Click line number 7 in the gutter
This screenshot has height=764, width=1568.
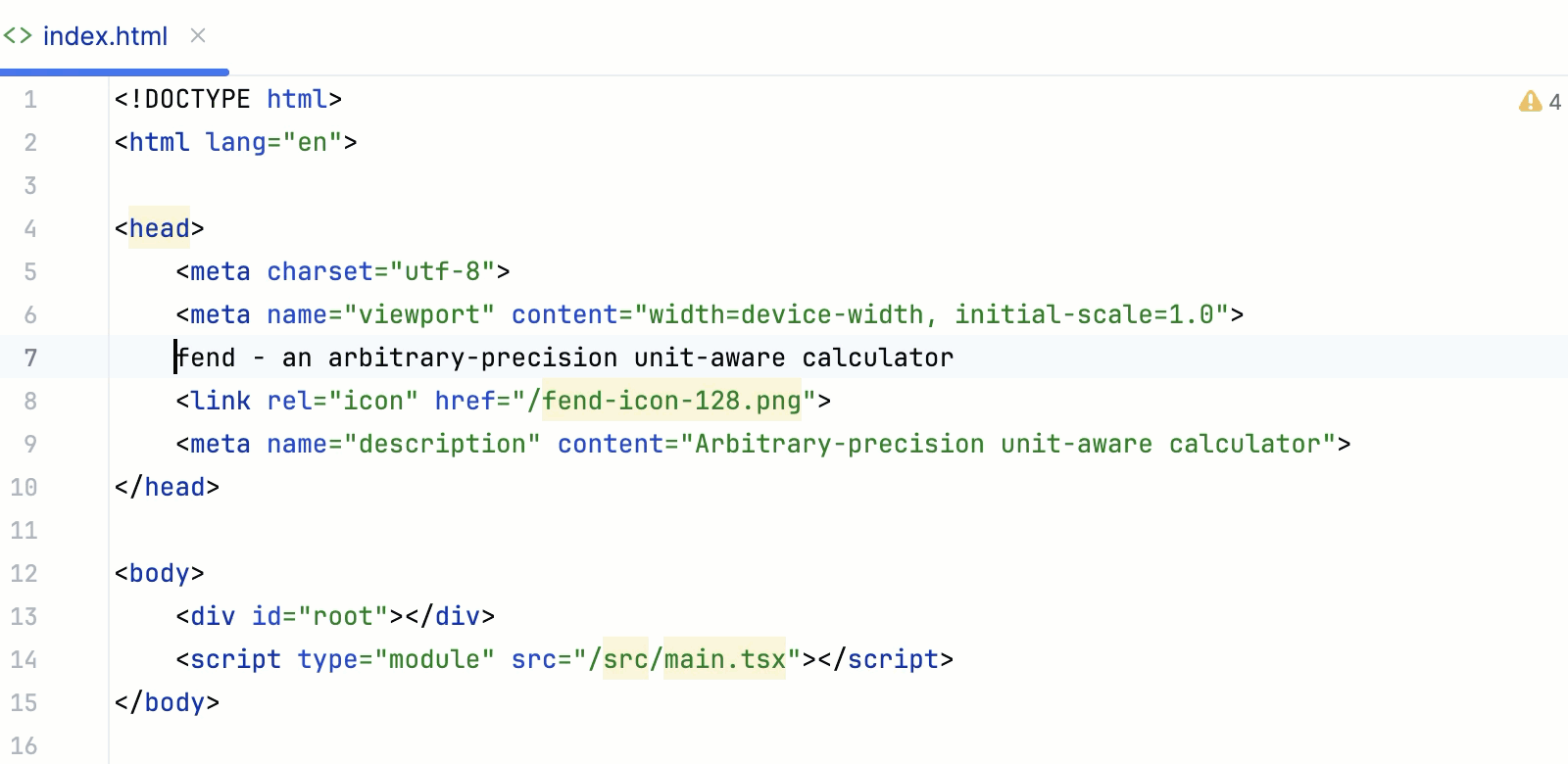tap(30, 358)
